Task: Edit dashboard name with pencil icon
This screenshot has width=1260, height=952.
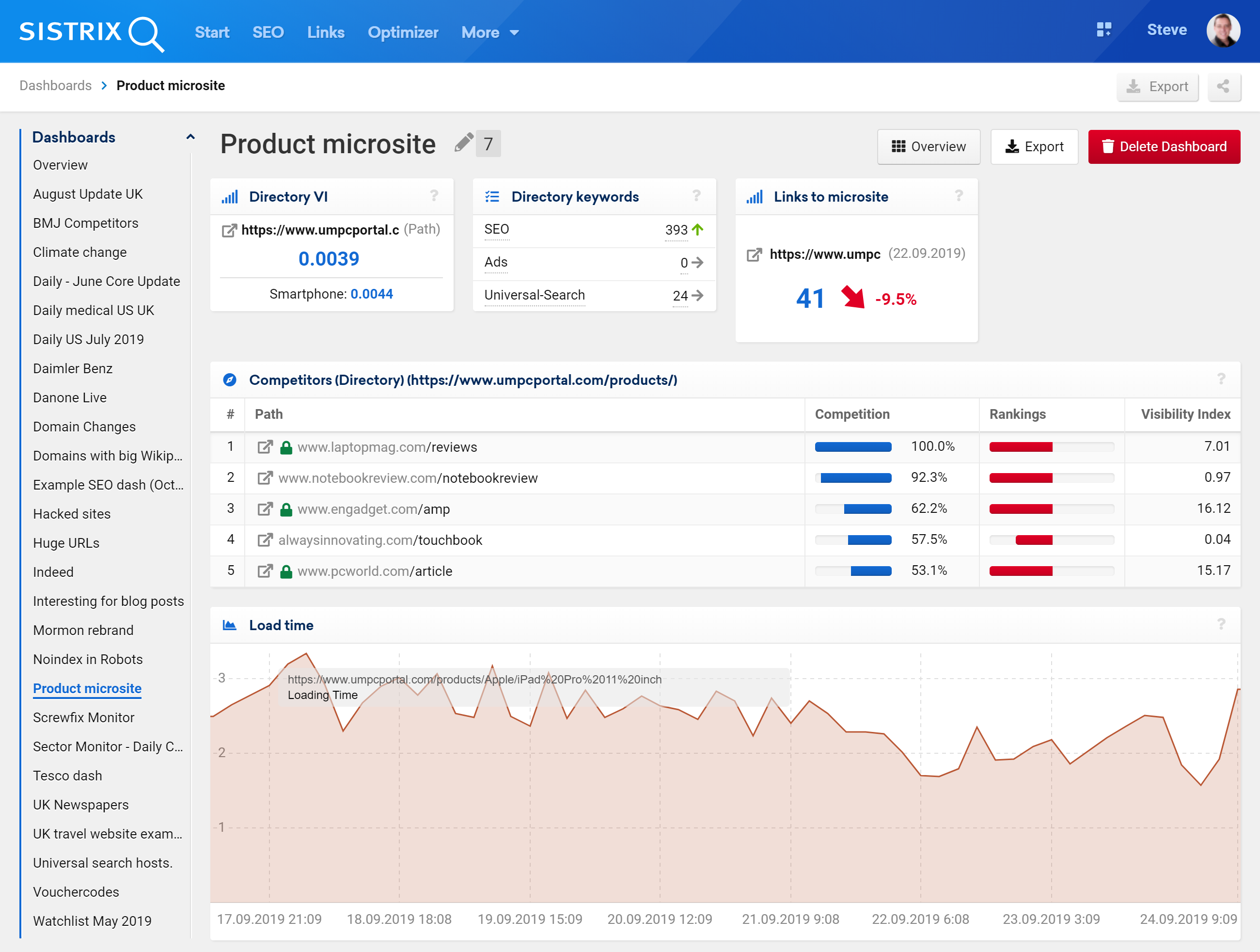Action: pos(464,143)
